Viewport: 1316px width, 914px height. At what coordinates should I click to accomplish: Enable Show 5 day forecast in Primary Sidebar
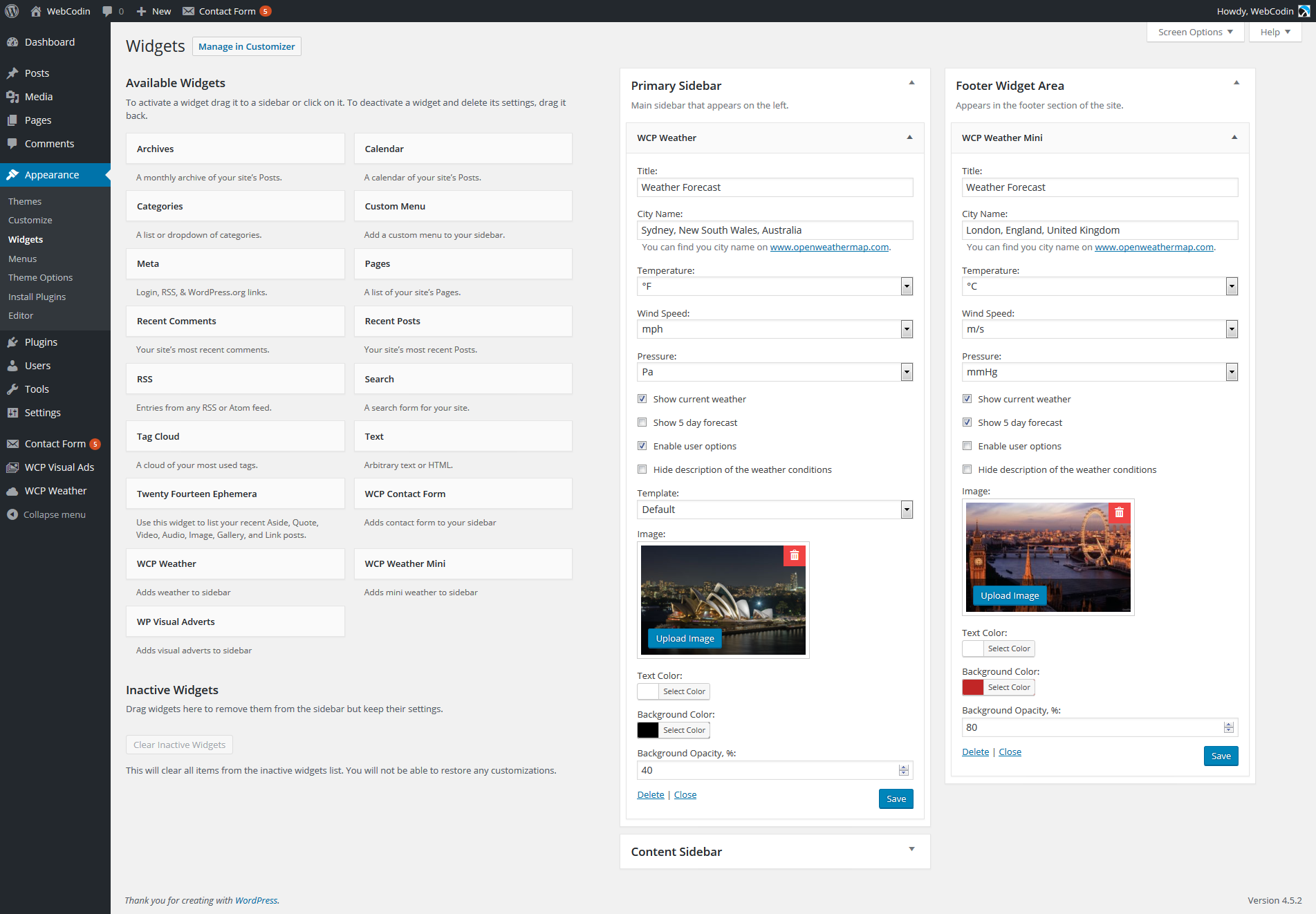642,422
